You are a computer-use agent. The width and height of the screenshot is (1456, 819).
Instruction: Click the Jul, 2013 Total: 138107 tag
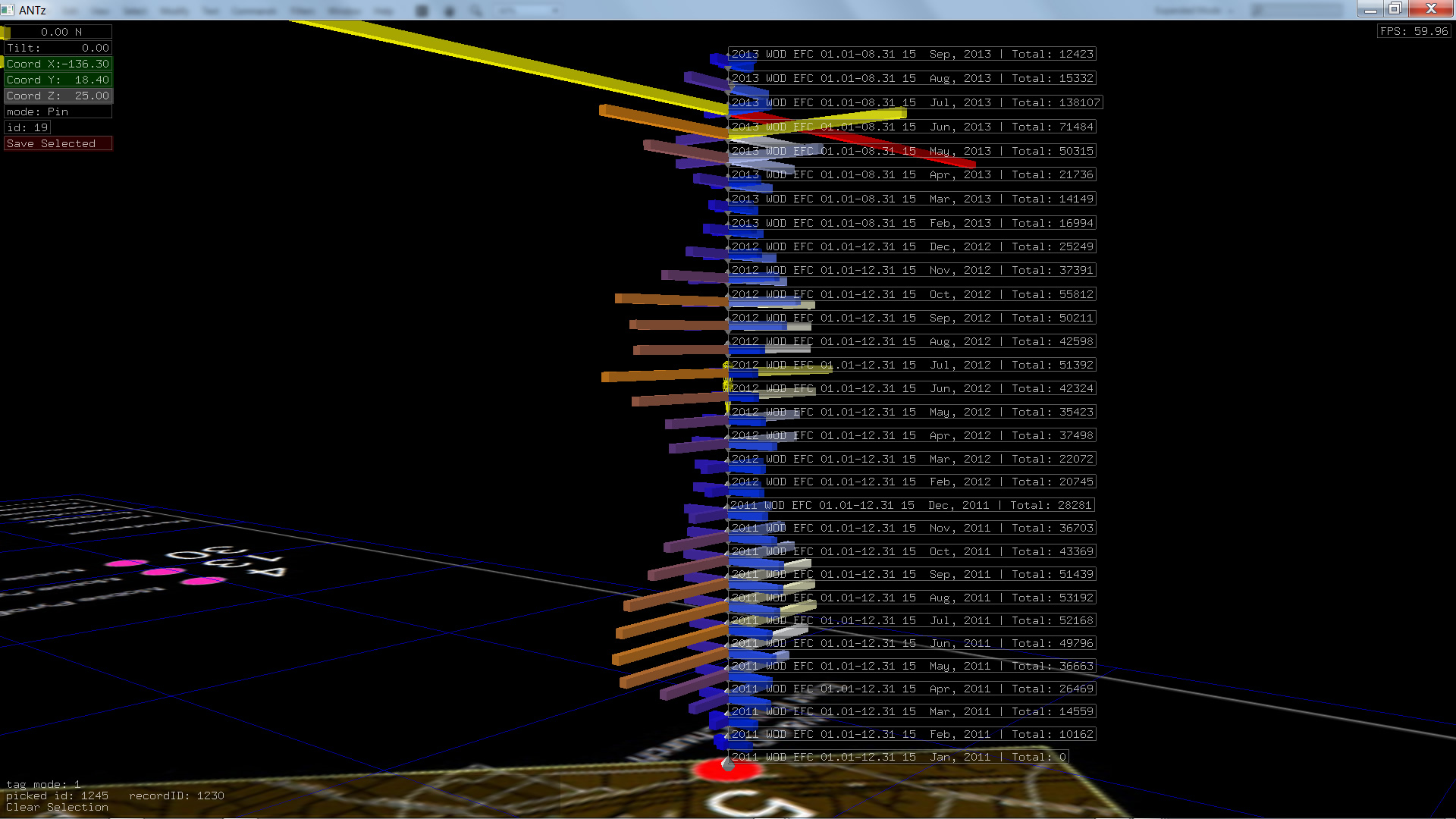915,102
